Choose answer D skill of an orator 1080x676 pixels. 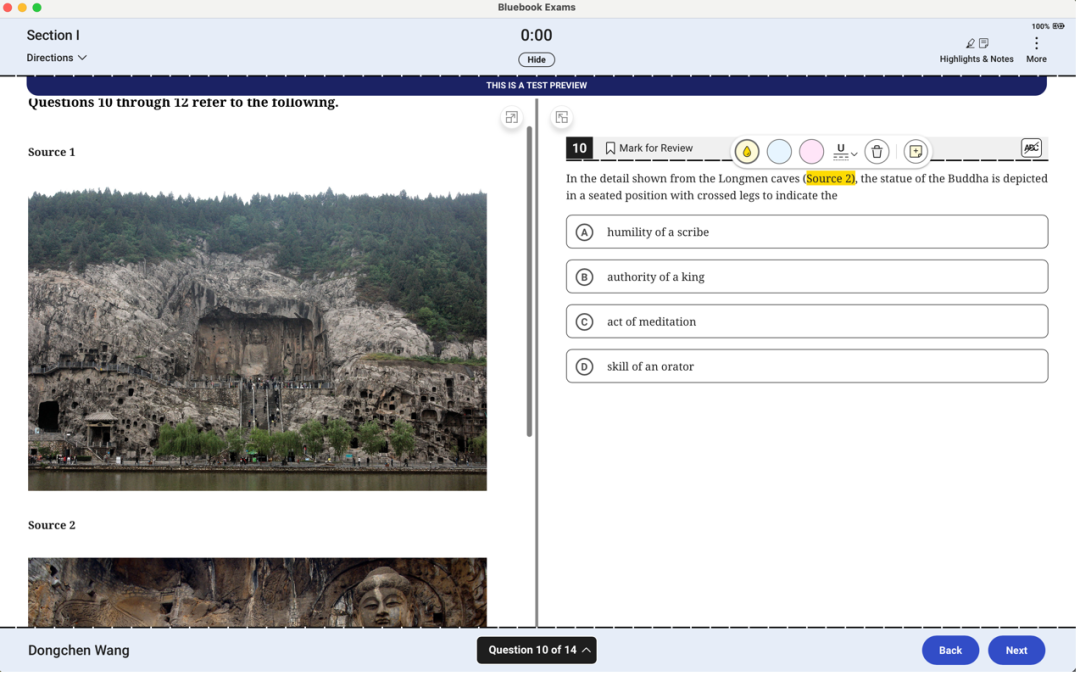click(x=807, y=367)
